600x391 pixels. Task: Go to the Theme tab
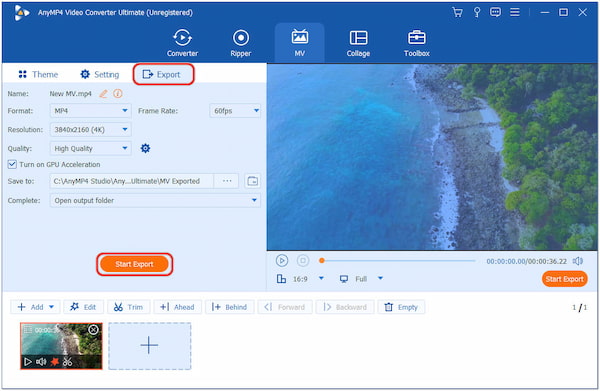point(38,74)
